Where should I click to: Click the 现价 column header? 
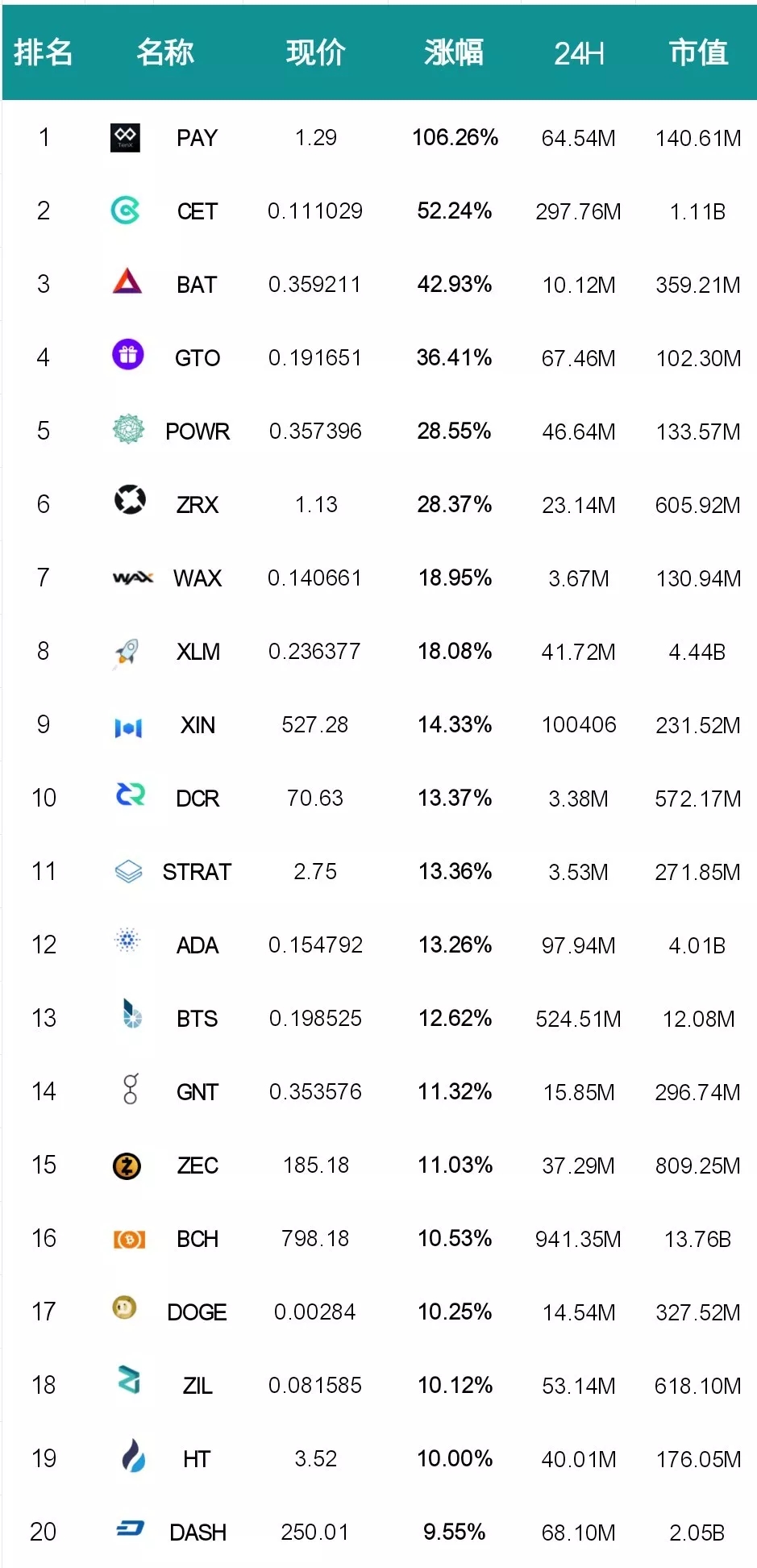pos(315,53)
